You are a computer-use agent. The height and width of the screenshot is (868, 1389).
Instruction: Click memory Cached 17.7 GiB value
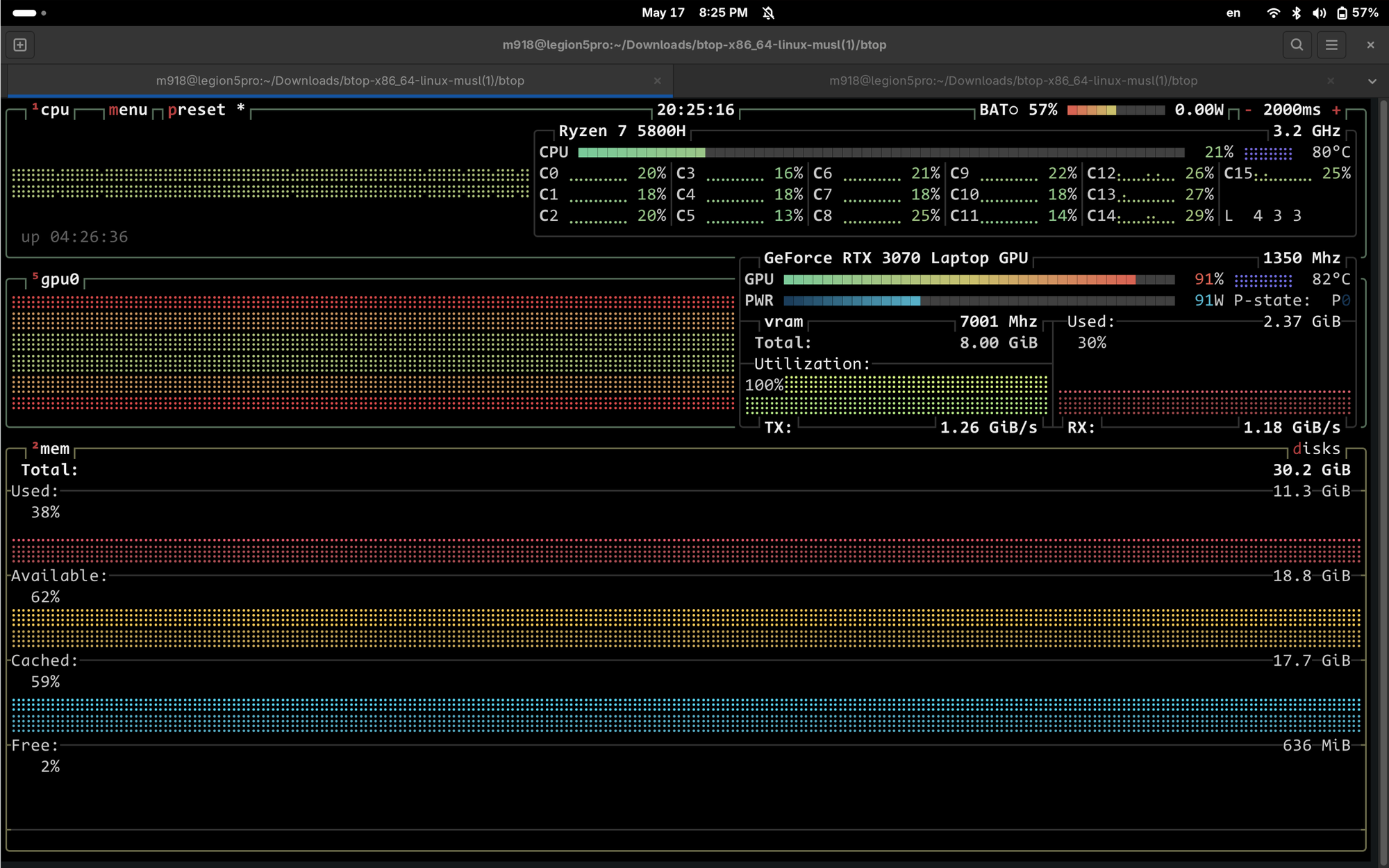tap(1311, 660)
